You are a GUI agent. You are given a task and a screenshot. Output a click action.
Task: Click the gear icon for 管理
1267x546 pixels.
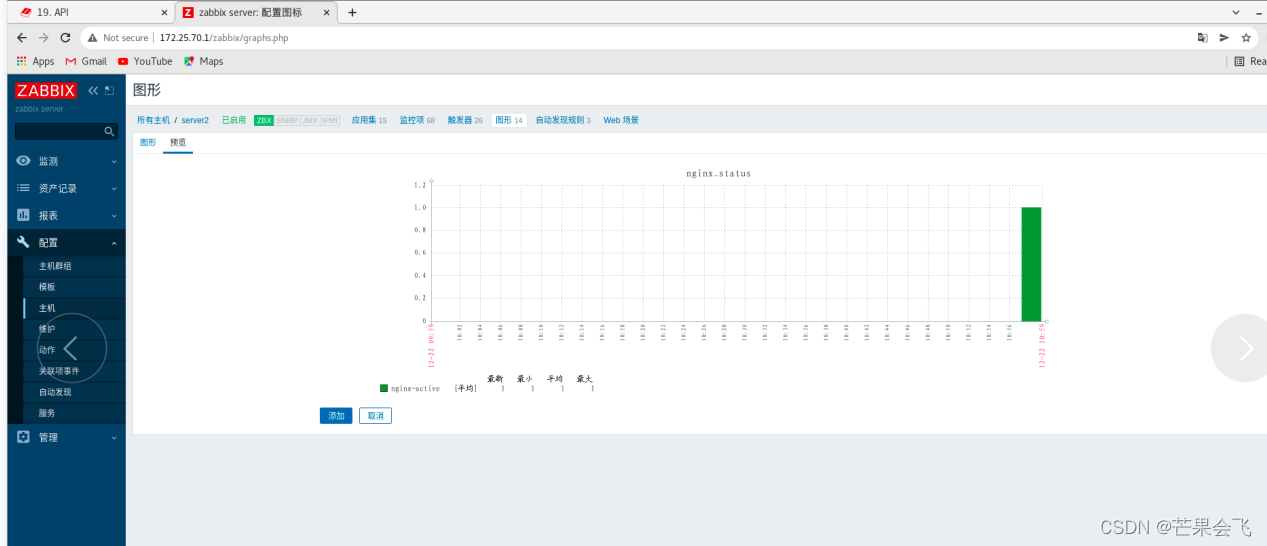point(23,437)
